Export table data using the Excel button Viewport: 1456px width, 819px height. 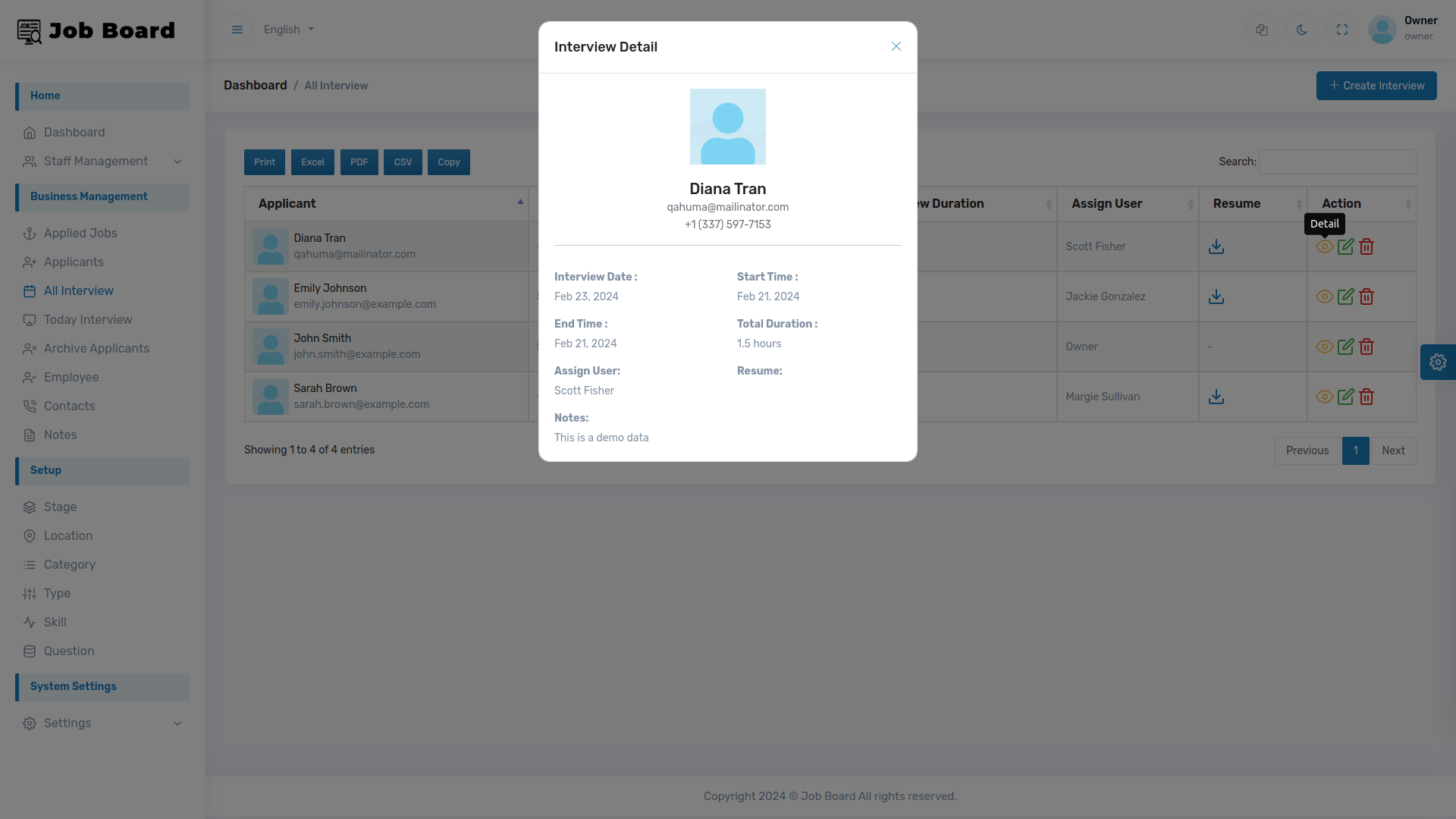(312, 162)
